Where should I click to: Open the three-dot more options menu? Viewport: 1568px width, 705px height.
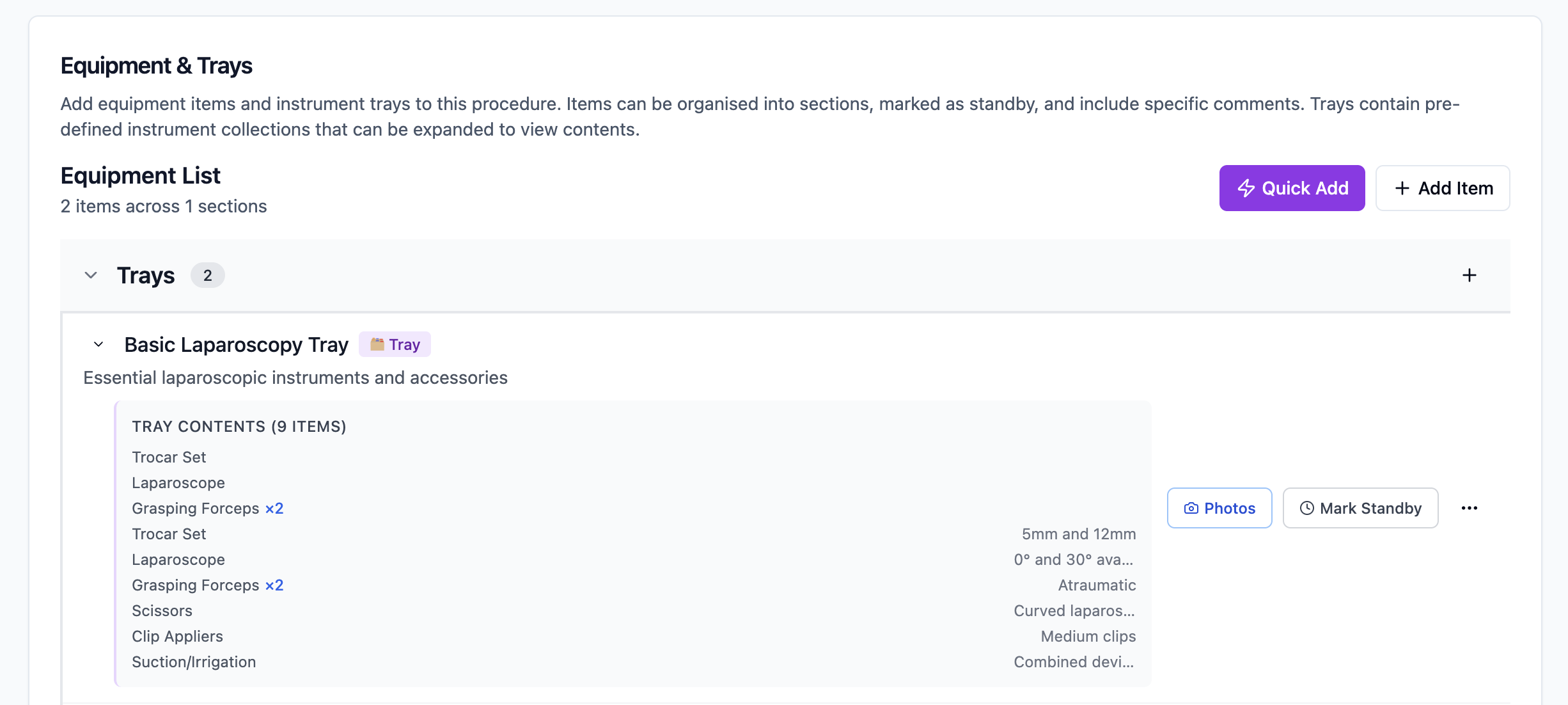coord(1469,508)
